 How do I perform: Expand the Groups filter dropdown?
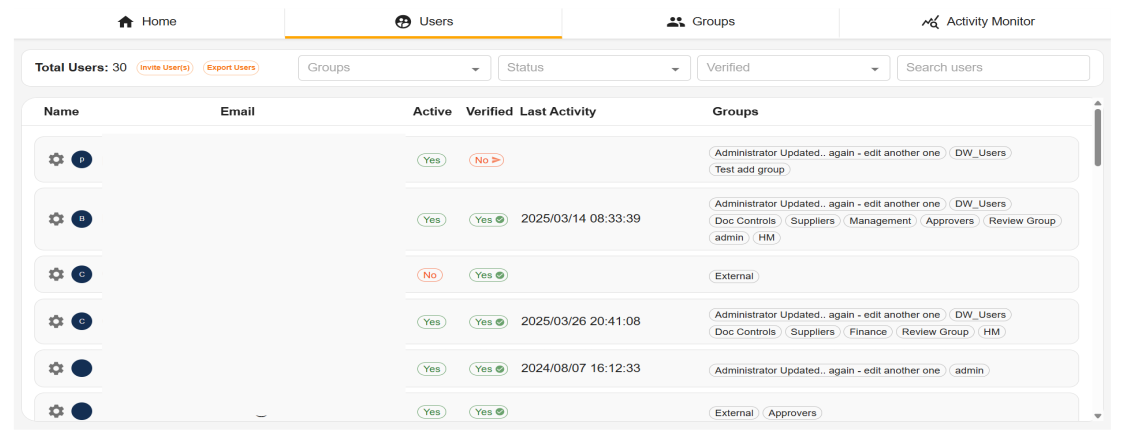394,68
